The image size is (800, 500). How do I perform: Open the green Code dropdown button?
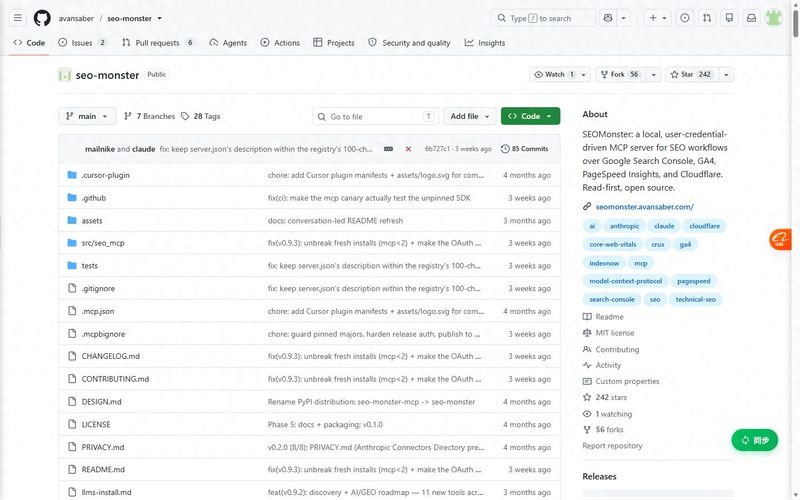pyautogui.click(x=530, y=116)
